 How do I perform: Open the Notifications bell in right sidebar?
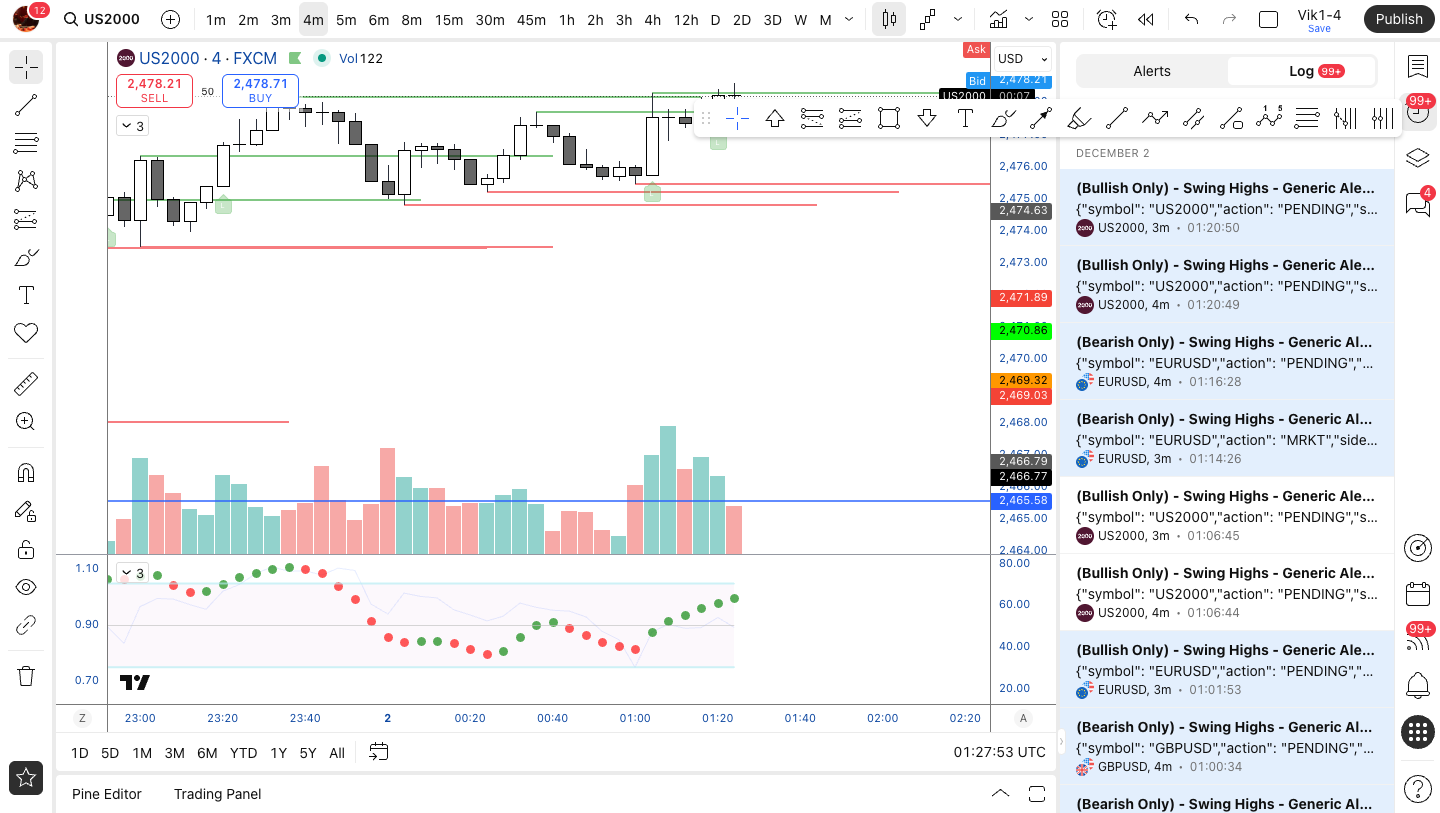(x=1418, y=686)
